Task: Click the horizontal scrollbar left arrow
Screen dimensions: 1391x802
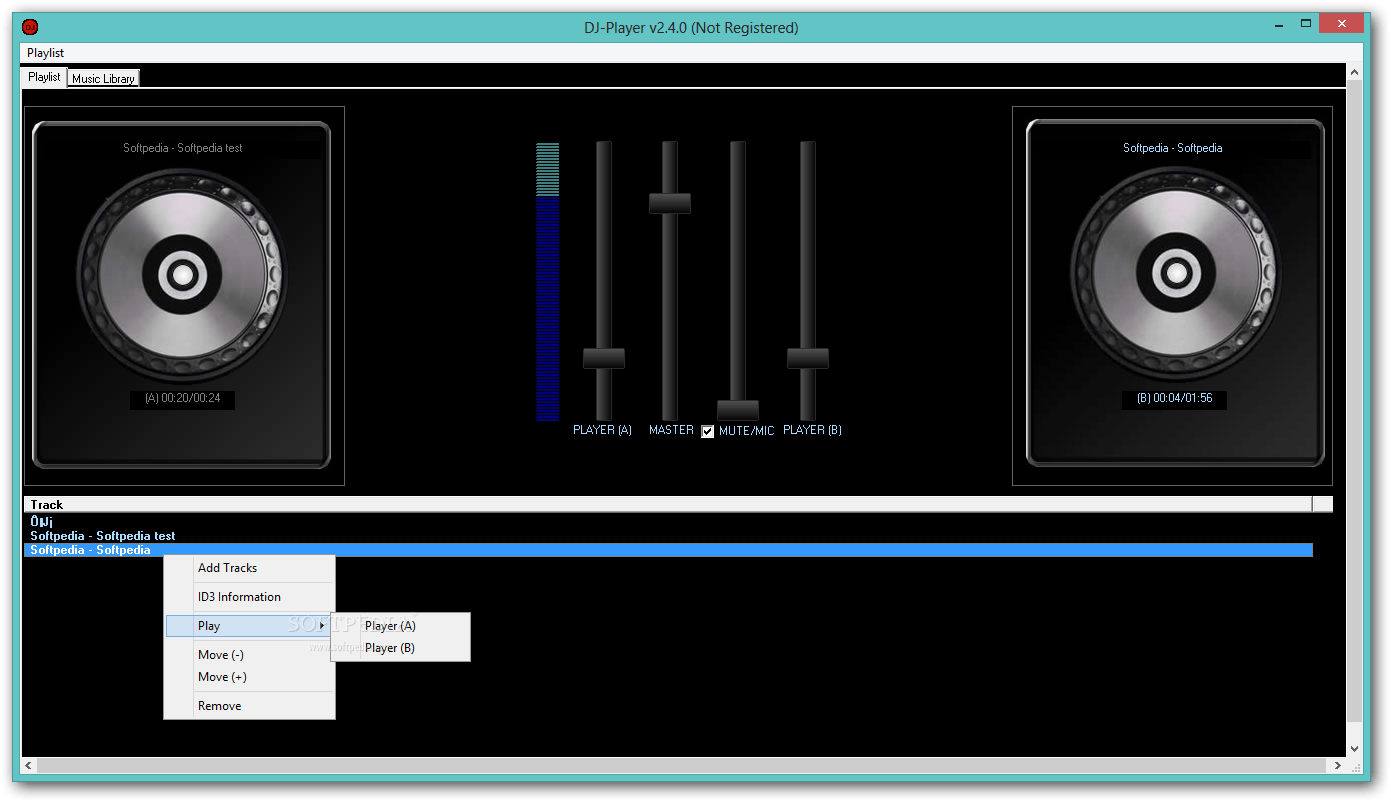Action: pos(27,765)
